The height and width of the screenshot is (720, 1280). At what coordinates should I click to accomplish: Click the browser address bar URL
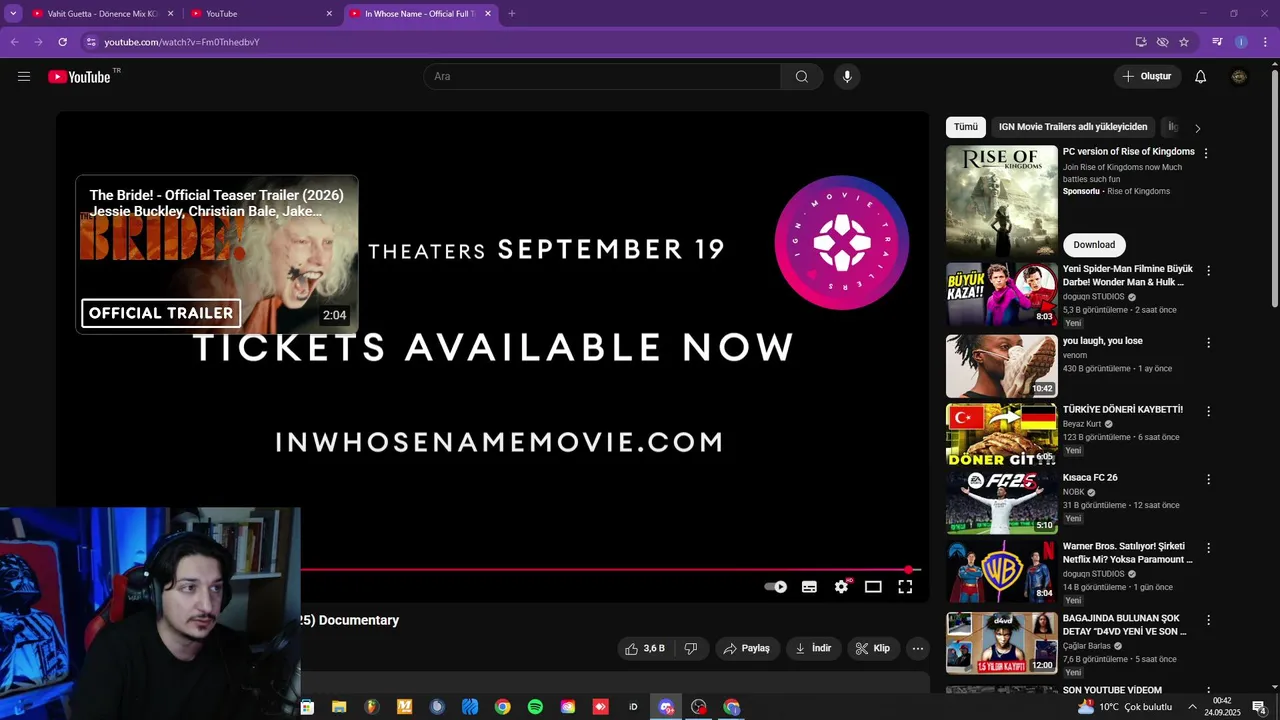tap(182, 42)
